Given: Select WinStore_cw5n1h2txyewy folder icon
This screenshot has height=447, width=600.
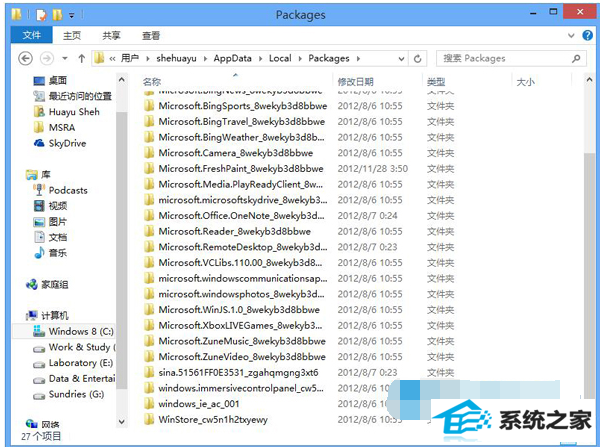Looking at the screenshot, I should coord(149,419).
